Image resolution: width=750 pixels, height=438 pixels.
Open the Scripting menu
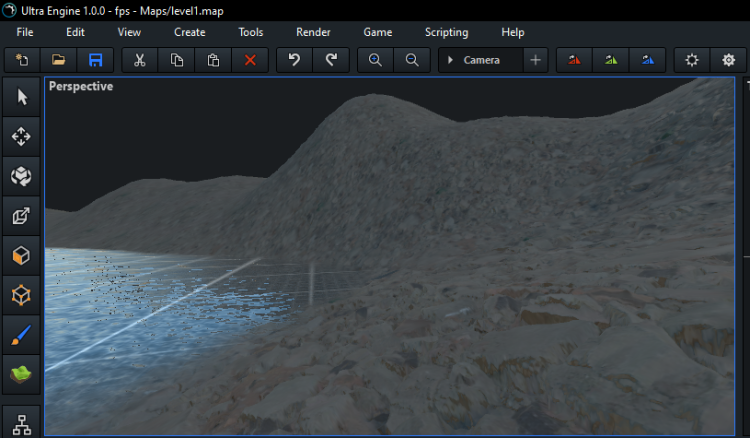pyautogui.click(x=446, y=32)
